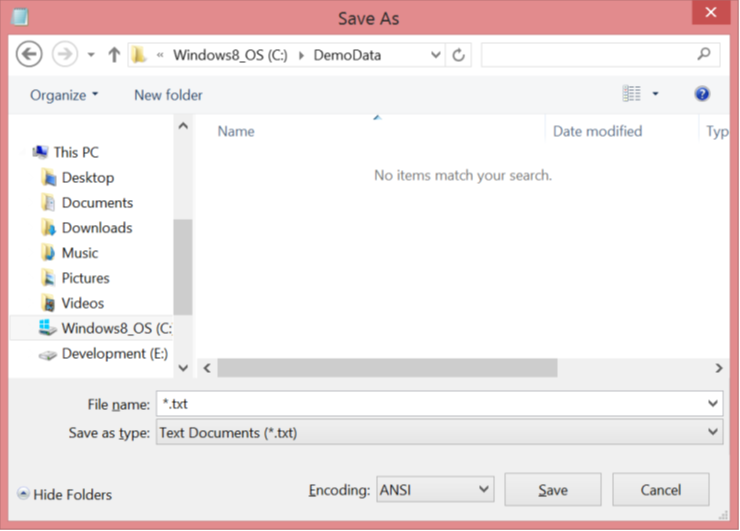Change view layout icon
Image resolution: width=740 pixels, height=531 pixels.
632,94
